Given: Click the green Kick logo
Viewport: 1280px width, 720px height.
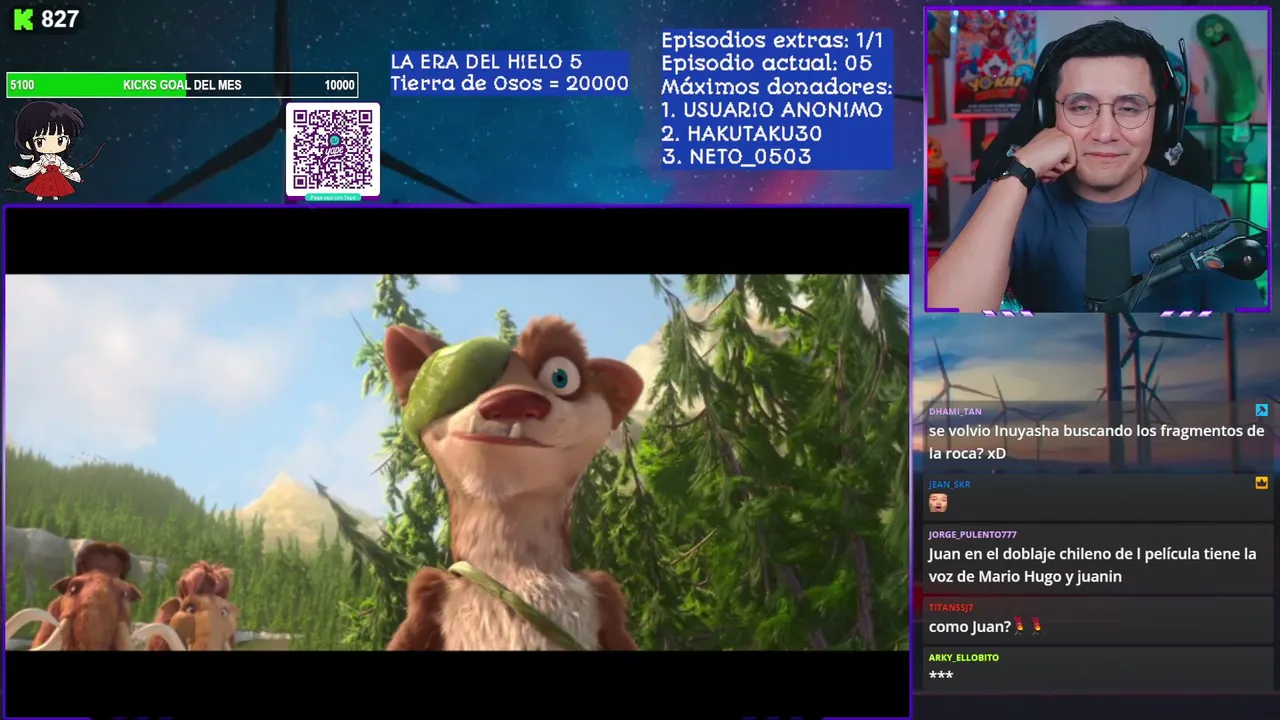Looking at the screenshot, I should [x=23, y=19].
